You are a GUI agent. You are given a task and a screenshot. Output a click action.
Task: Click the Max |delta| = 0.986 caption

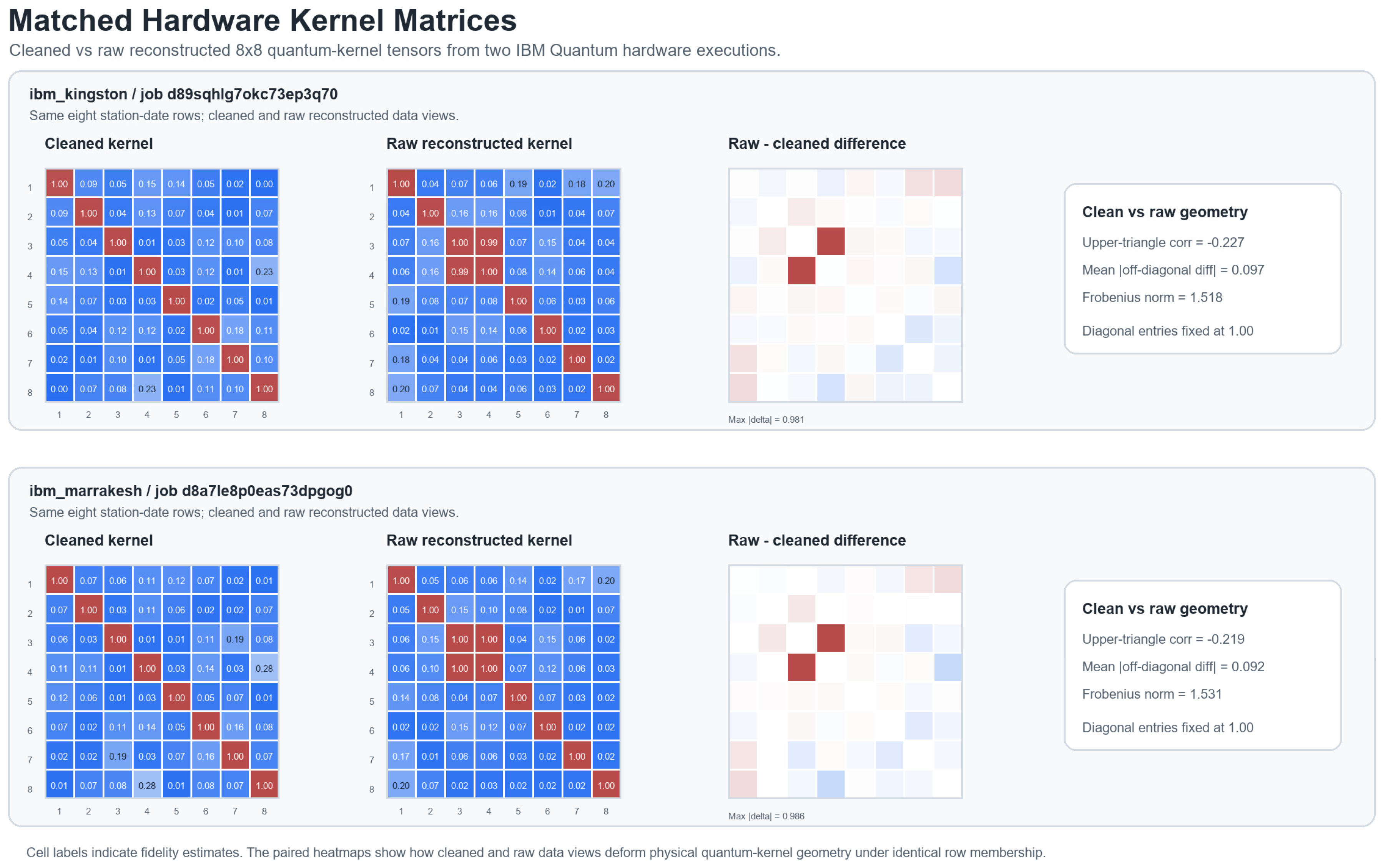pyautogui.click(x=766, y=817)
